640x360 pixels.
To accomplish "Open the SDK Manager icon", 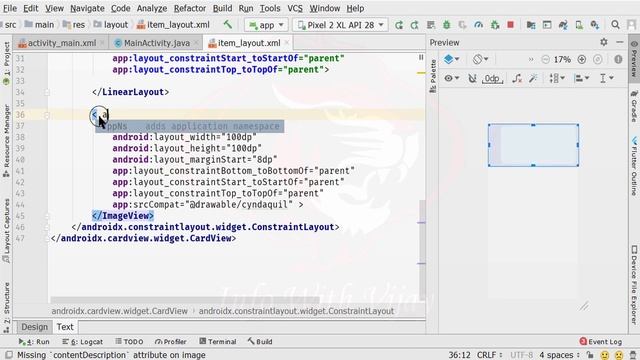I will 595,25.
